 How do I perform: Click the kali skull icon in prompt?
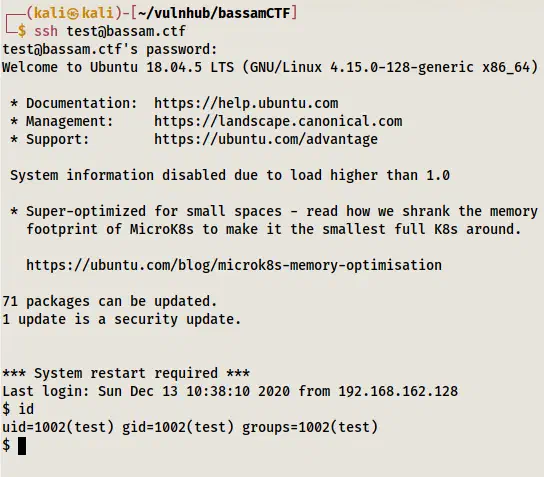(x=73, y=14)
